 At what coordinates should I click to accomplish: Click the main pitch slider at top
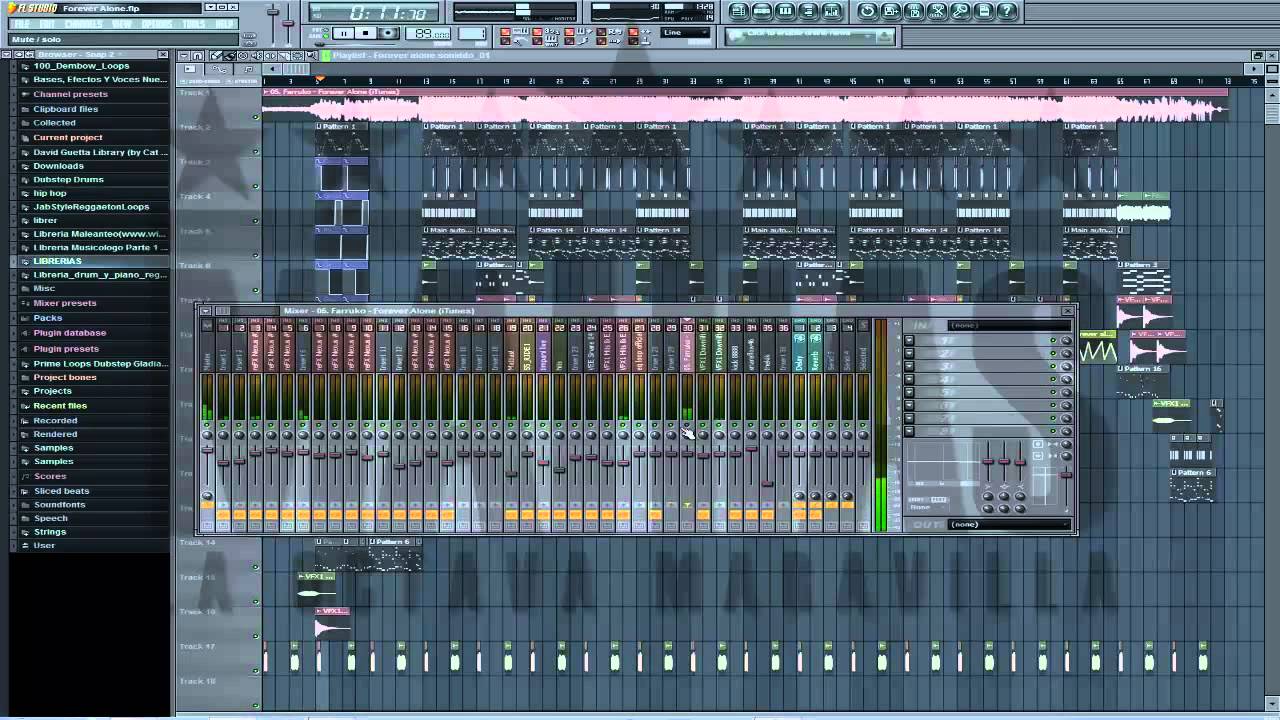287,22
